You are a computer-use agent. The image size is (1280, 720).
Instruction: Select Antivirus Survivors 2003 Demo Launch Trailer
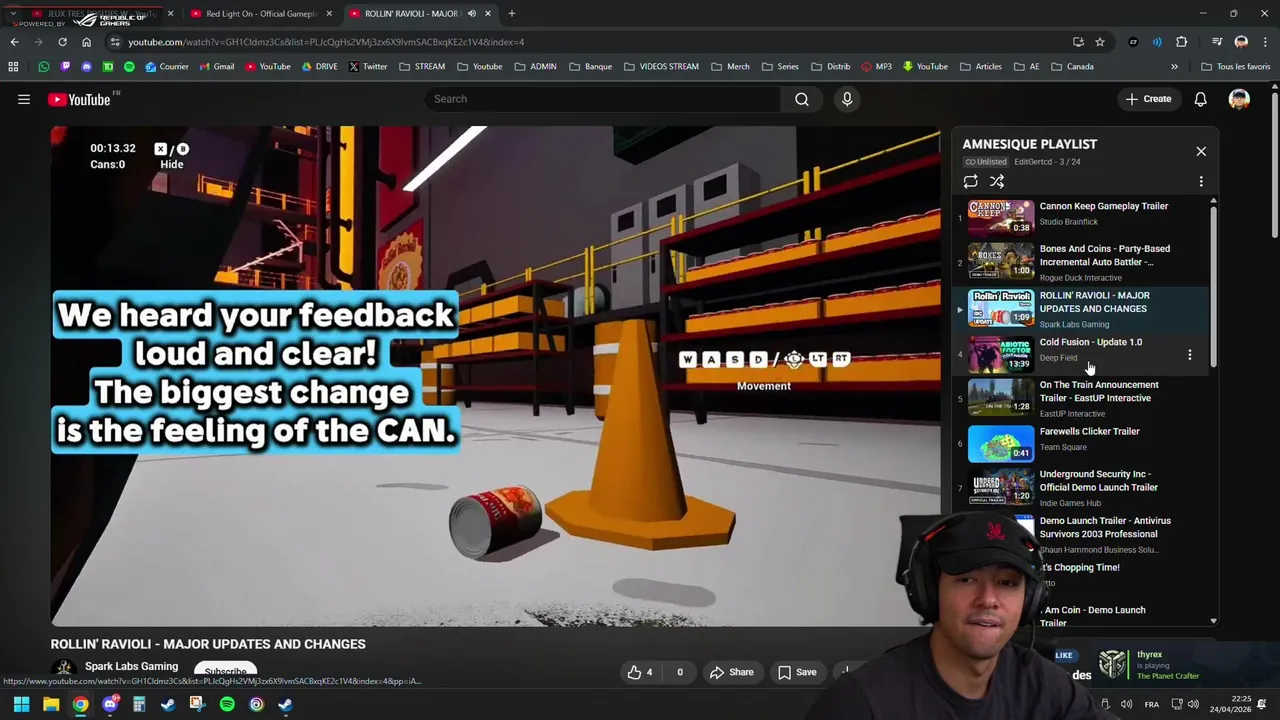[1105, 527]
